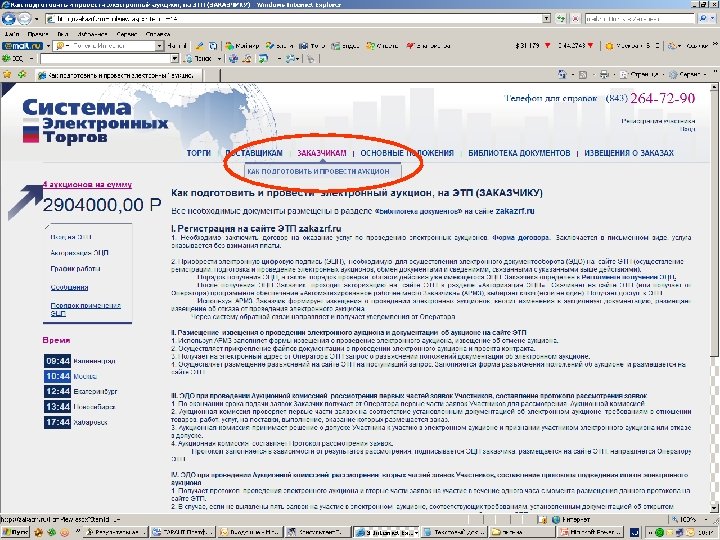Open ИЗВЕЩЕНИЯ О ЗАКАЗАХ navigation item
This screenshot has width=720, height=540.
(x=629, y=153)
